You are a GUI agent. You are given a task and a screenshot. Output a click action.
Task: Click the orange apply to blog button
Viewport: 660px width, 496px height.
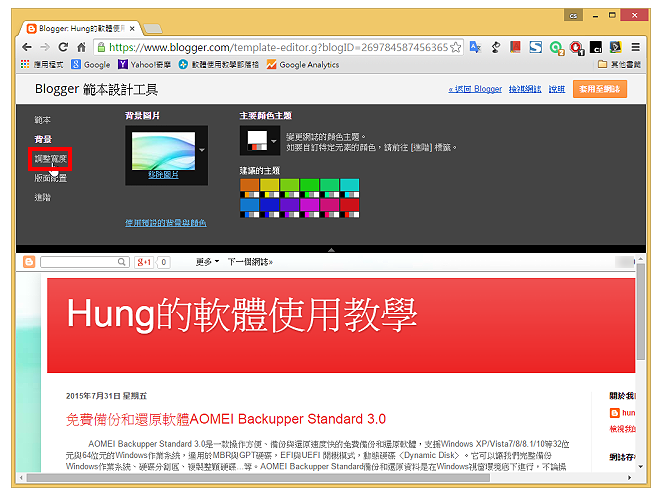(599, 89)
